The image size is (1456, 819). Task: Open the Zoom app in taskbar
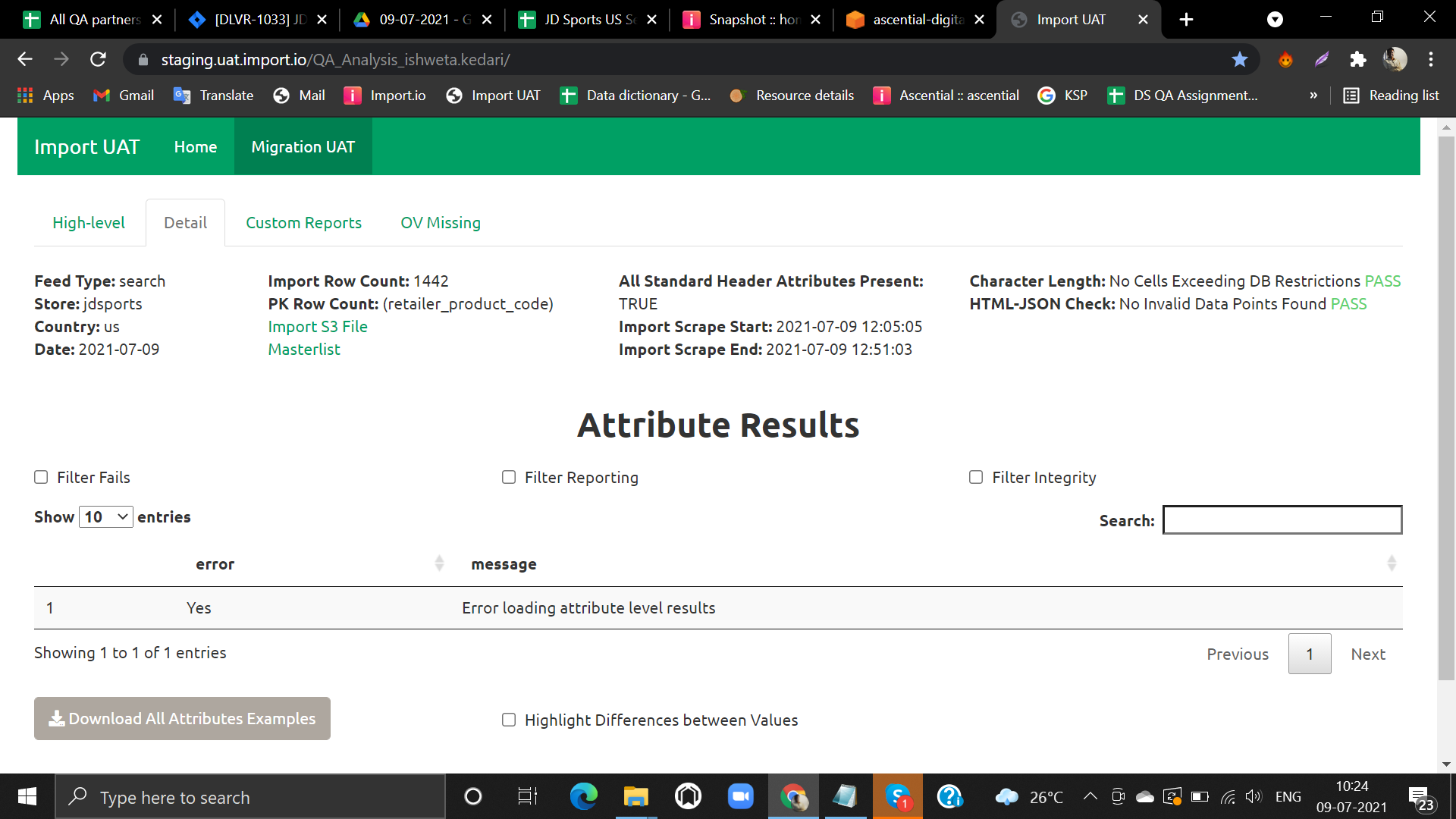click(x=740, y=796)
